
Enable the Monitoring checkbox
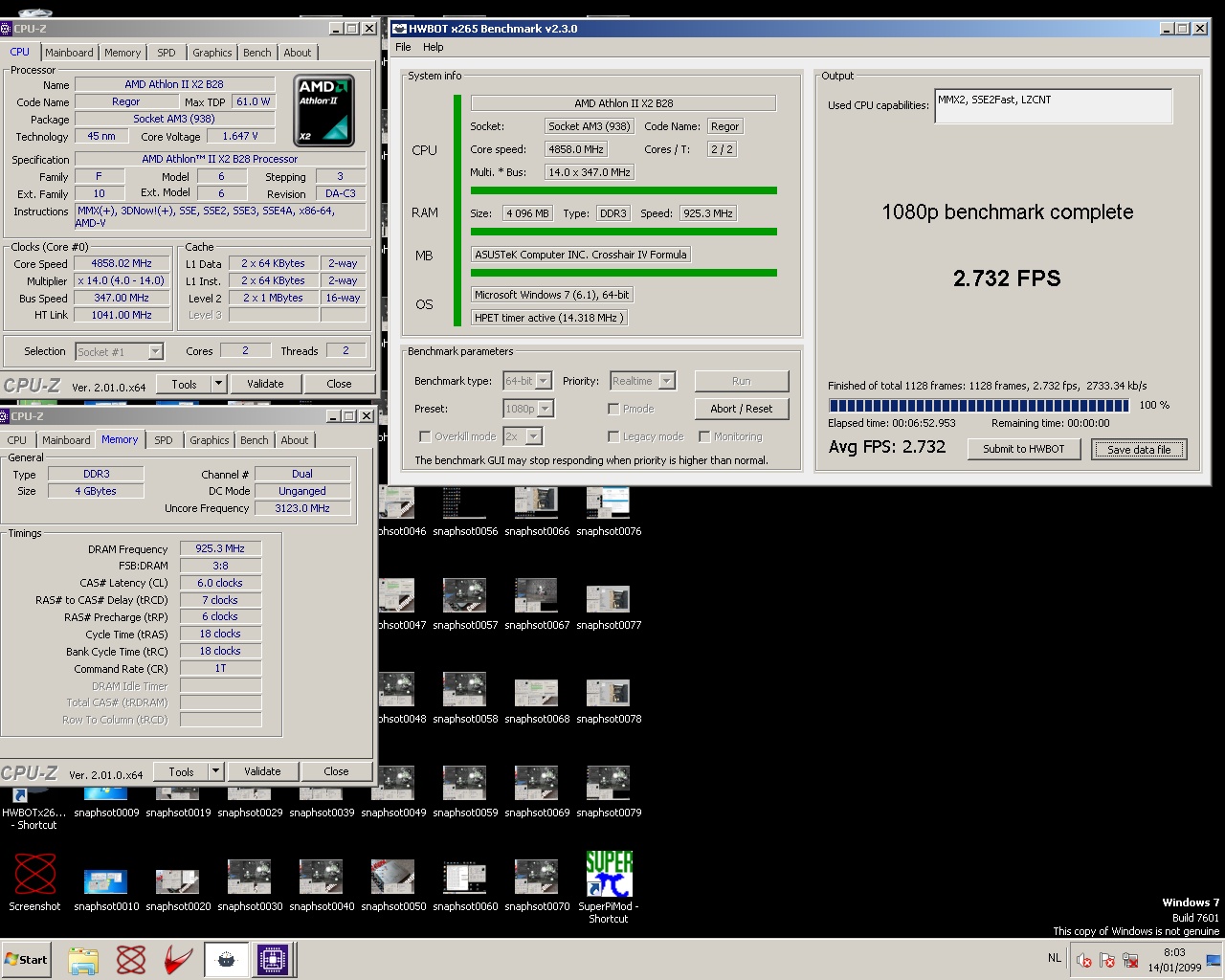point(704,436)
